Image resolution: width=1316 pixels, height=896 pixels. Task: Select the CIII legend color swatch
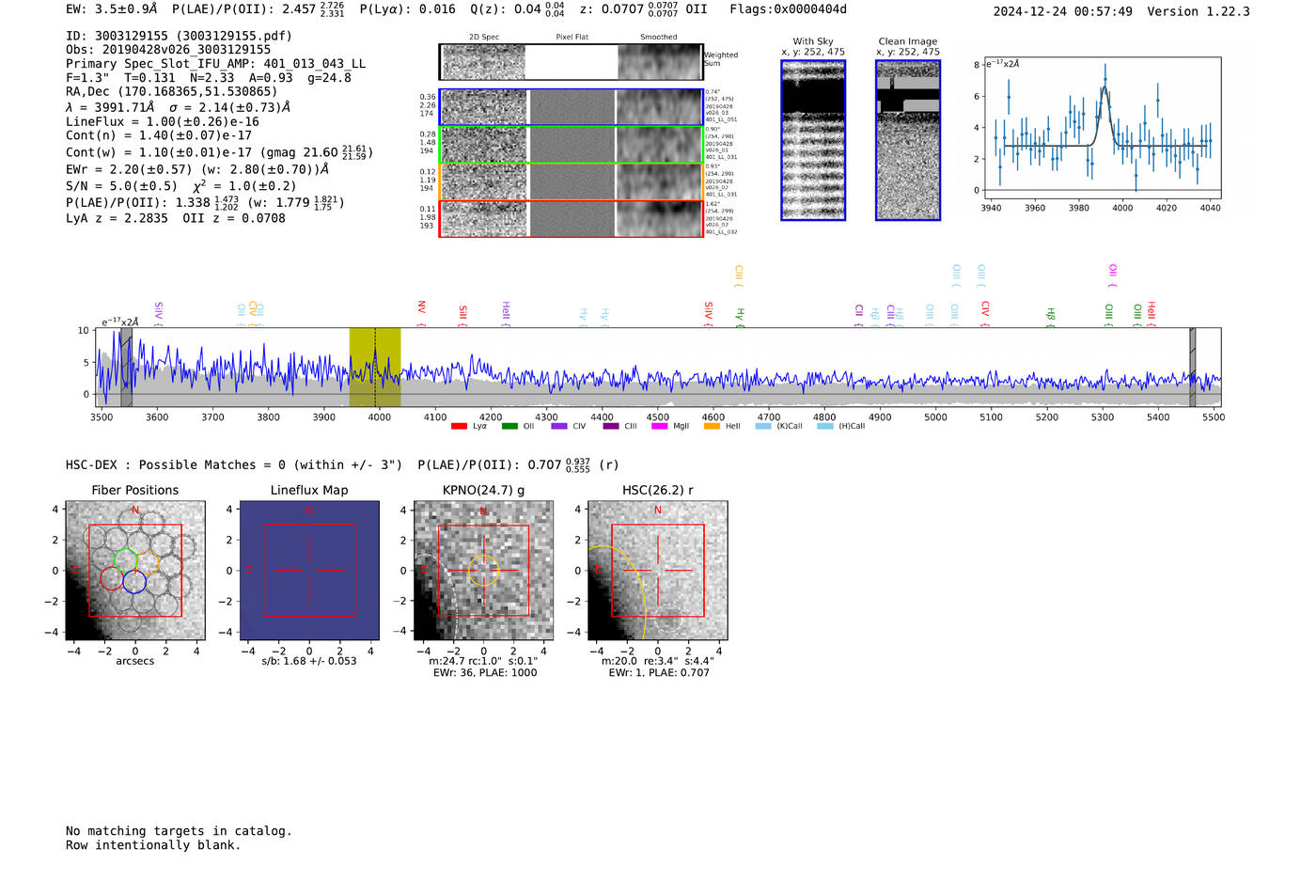[611, 427]
